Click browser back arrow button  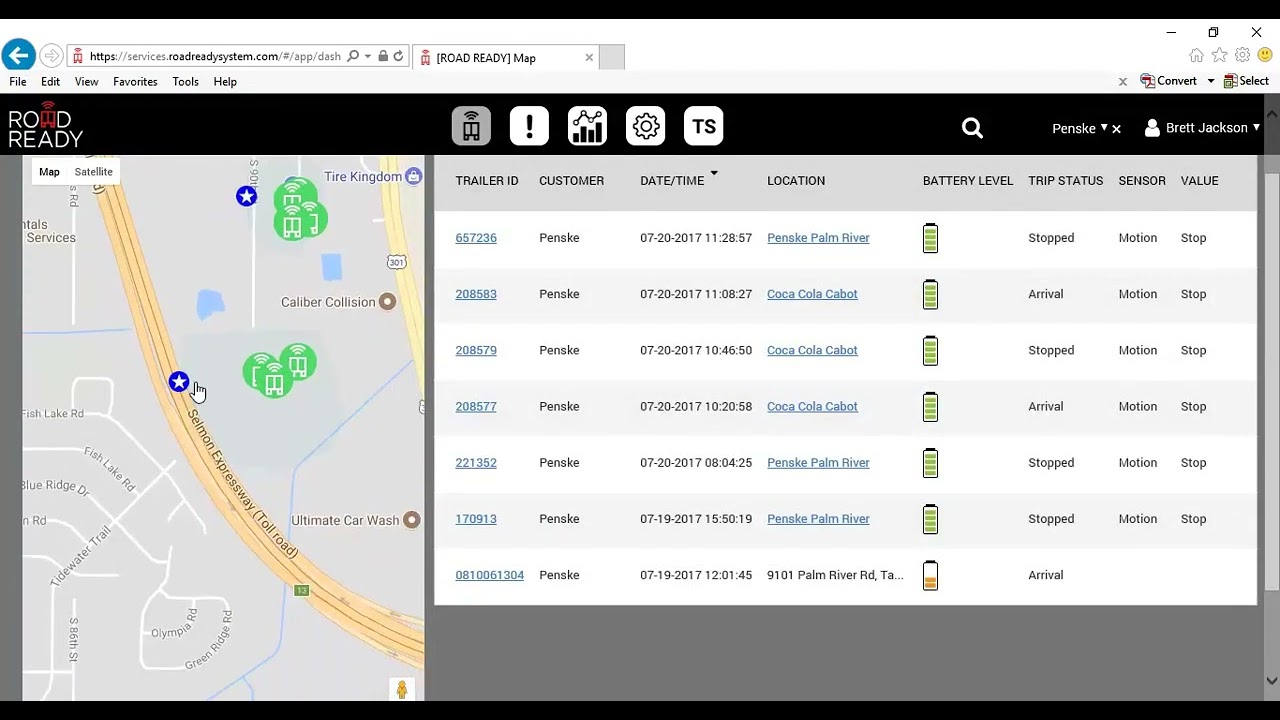[18, 56]
